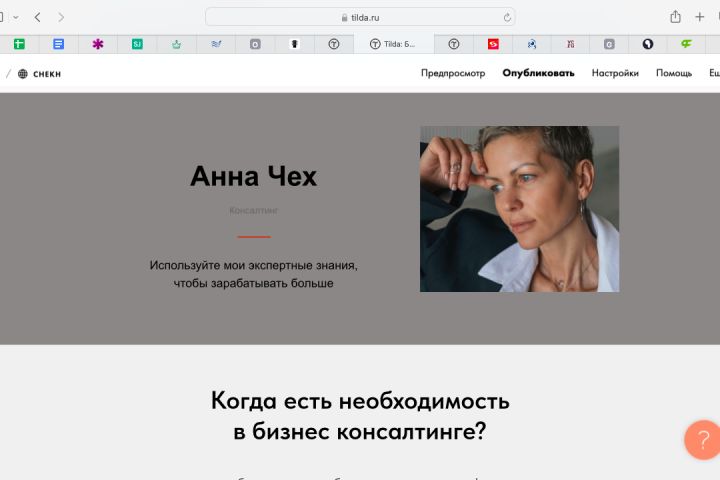Open the purple asterisk tab
The height and width of the screenshot is (480, 720).
click(98, 44)
